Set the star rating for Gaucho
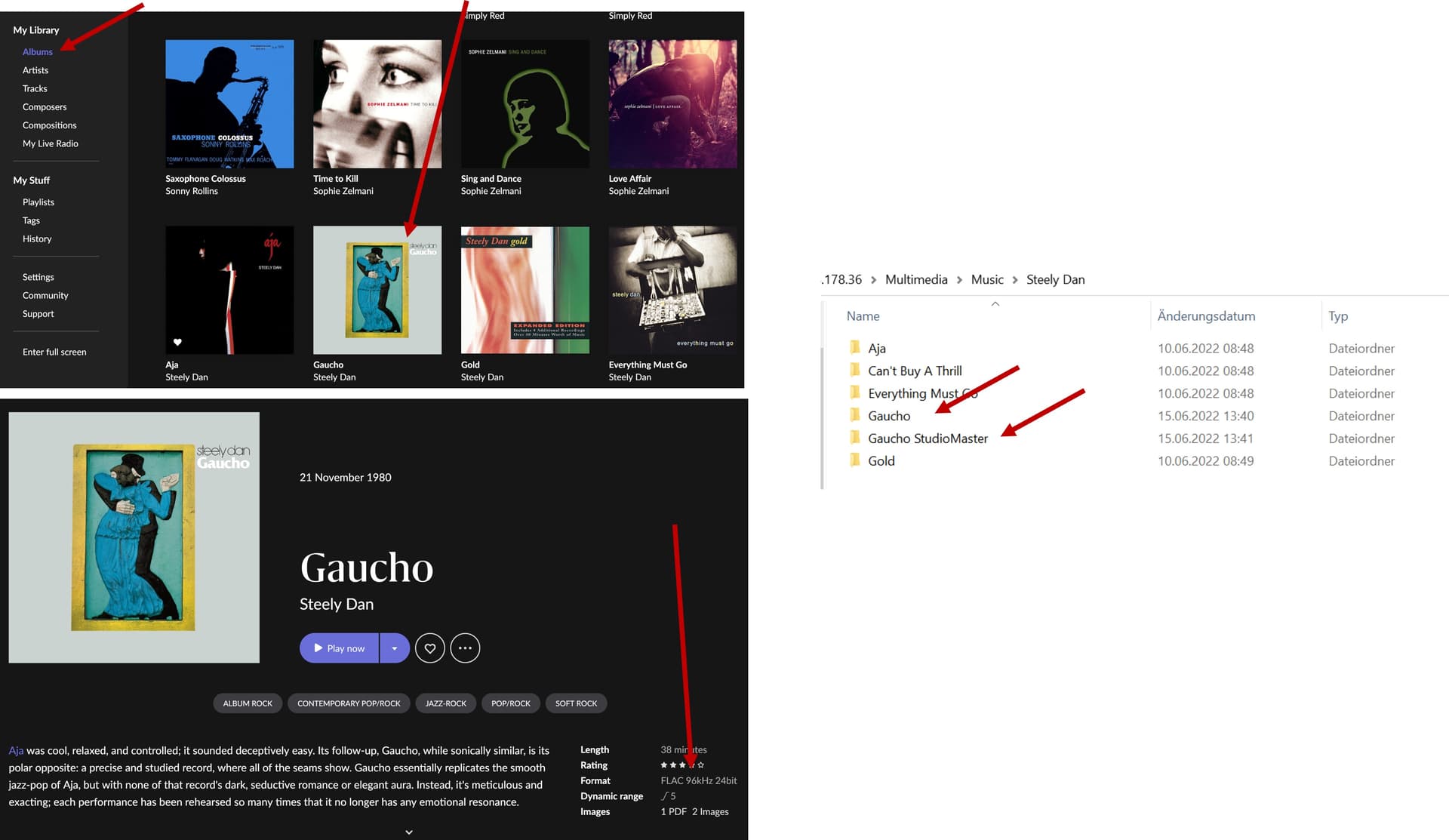This screenshot has height=840, width=1449. click(x=682, y=765)
